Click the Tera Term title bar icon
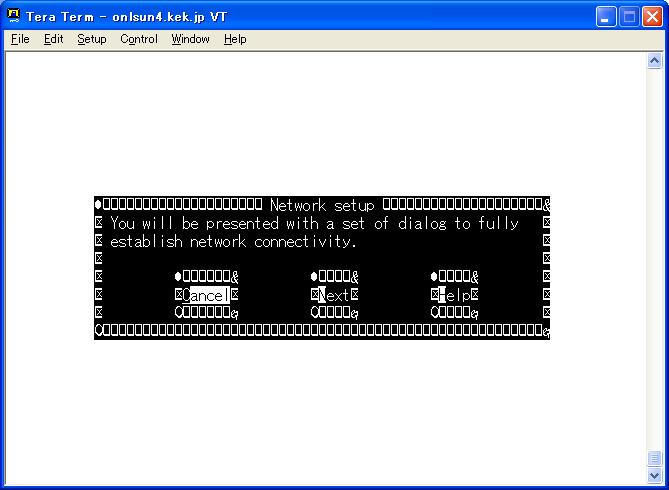 click(14, 16)
